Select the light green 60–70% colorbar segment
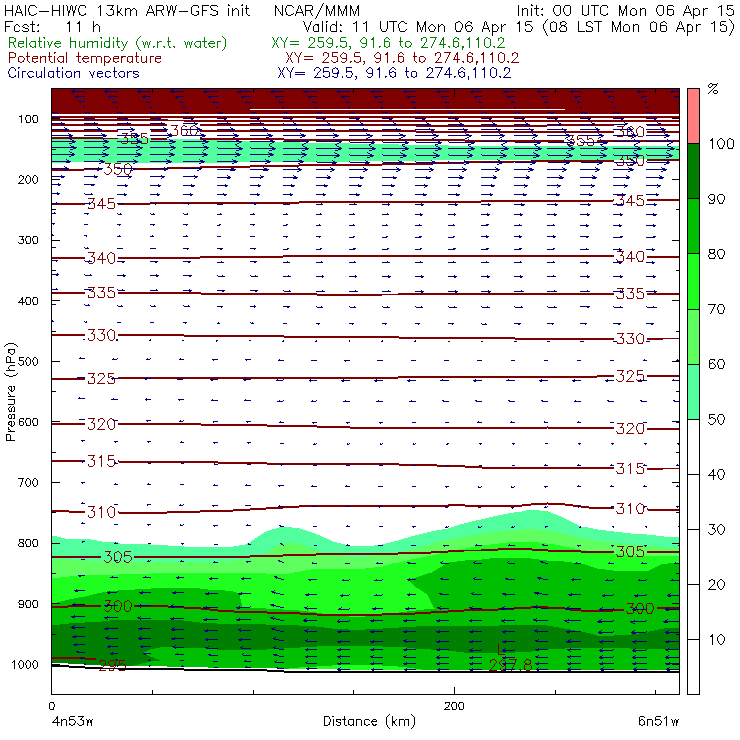 pos(693,336)
